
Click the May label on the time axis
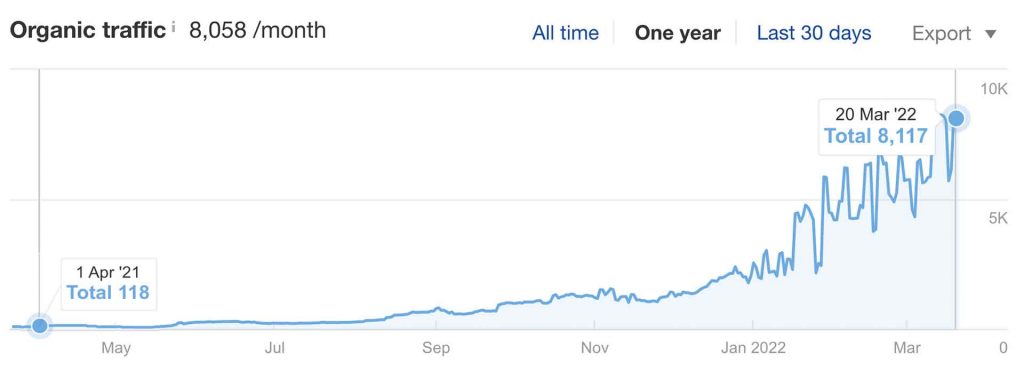[x=116, y=348]
